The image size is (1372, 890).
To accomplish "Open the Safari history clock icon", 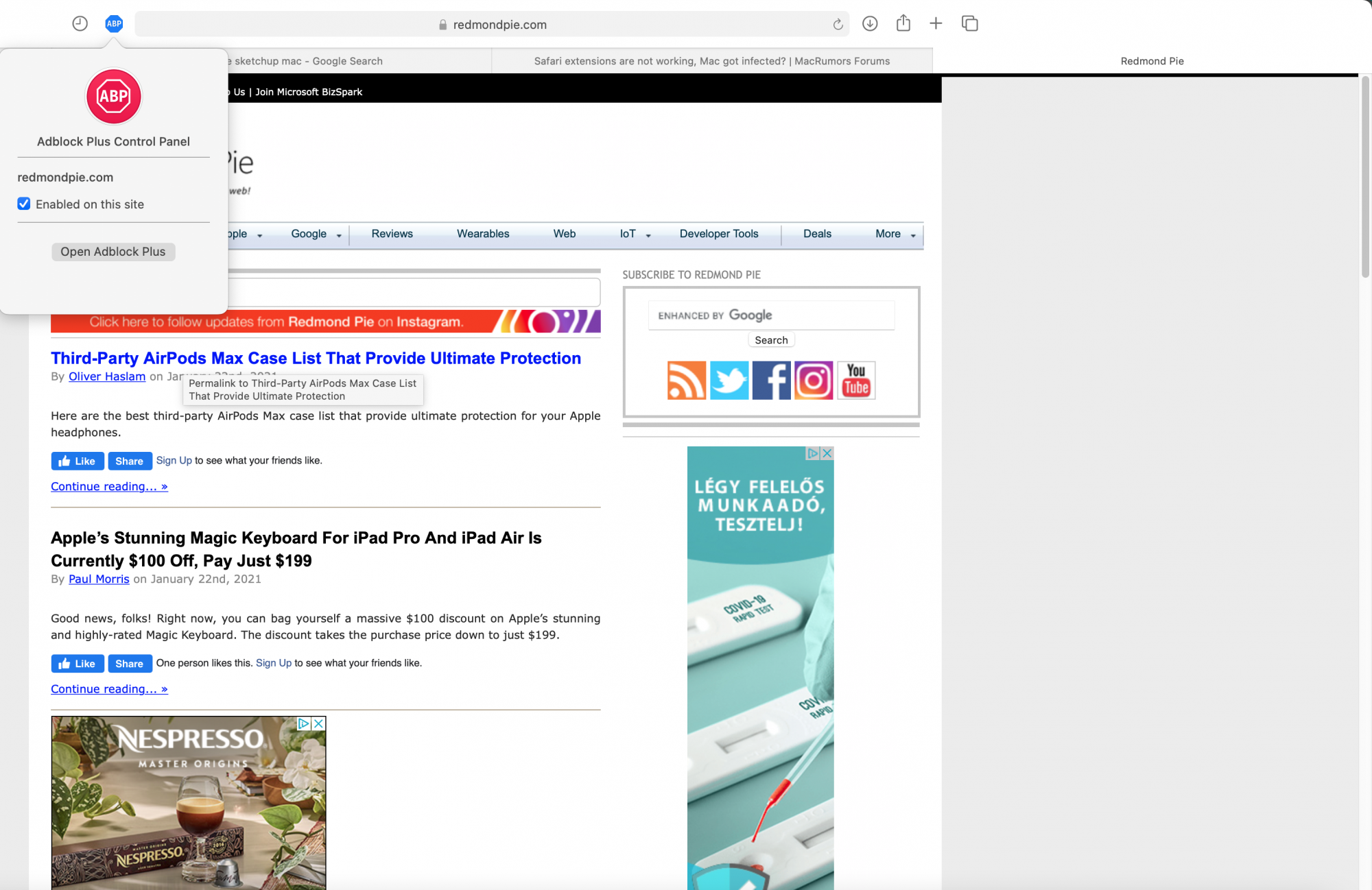I will click(80, 24).
